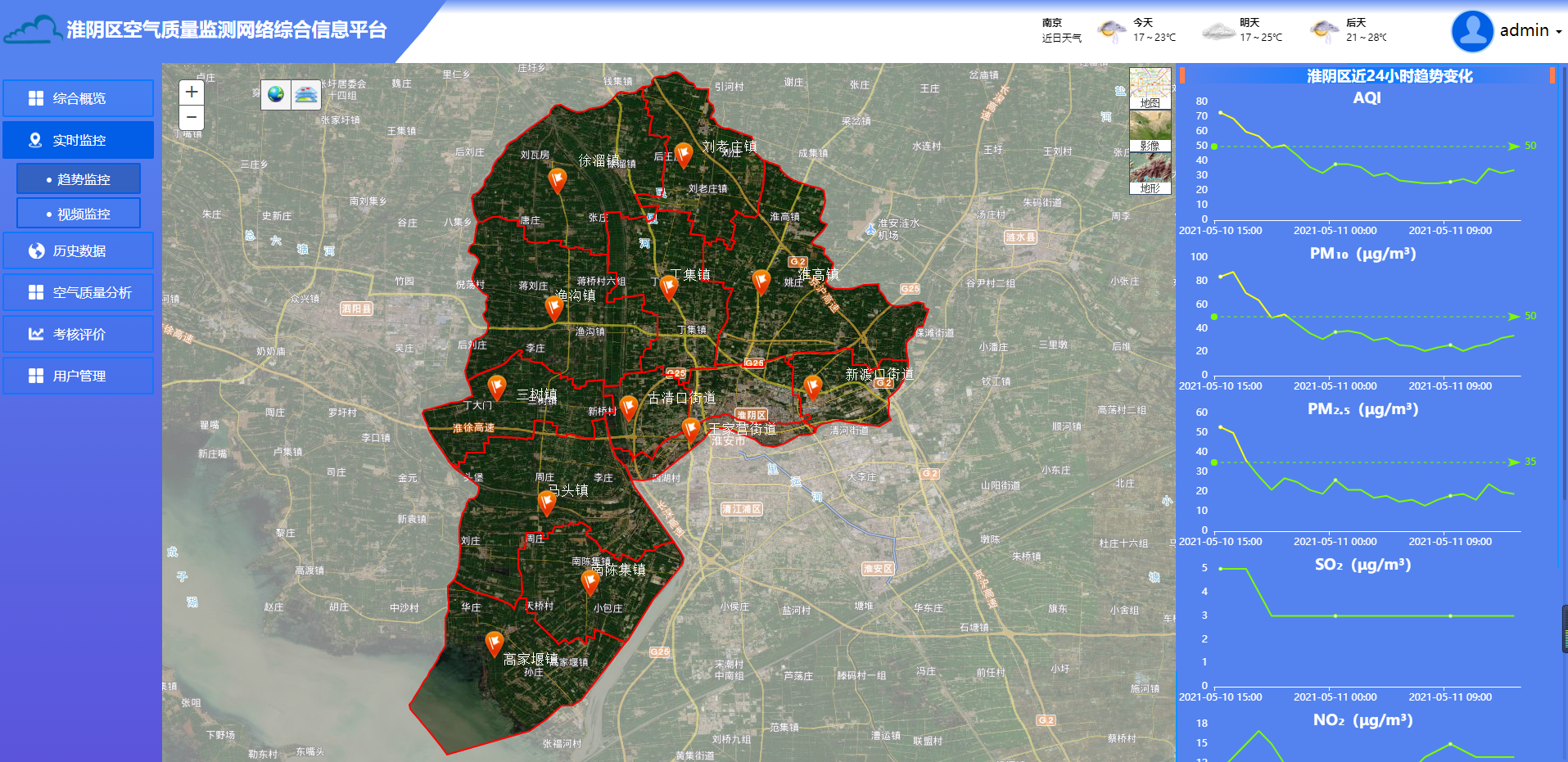Switch basemap to 地图 street view
Image resolution: width=1568 pixels, height=762 pixels.
click(1150, 88)
